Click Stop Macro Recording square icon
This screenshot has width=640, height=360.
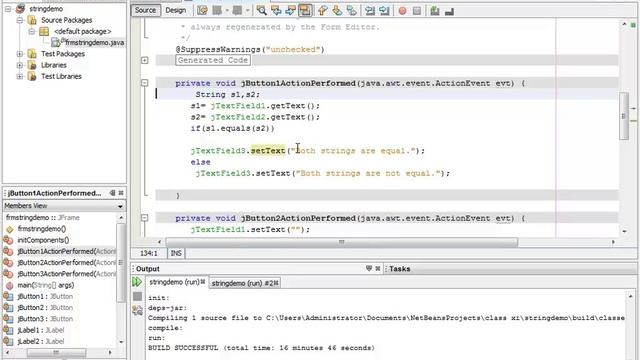pyautogui.click(x=417, y=11)
